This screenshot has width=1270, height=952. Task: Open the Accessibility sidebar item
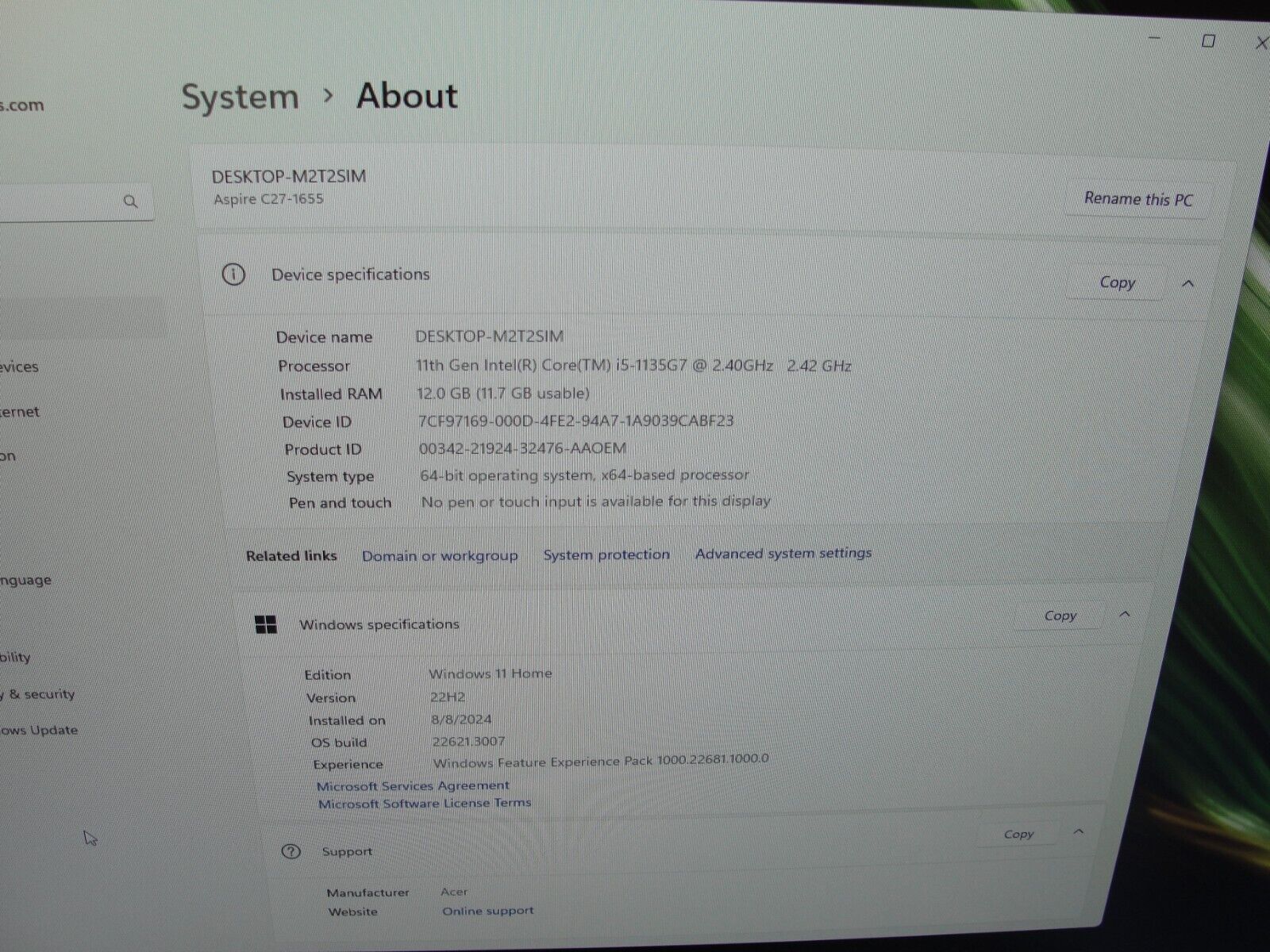(15, 658)
